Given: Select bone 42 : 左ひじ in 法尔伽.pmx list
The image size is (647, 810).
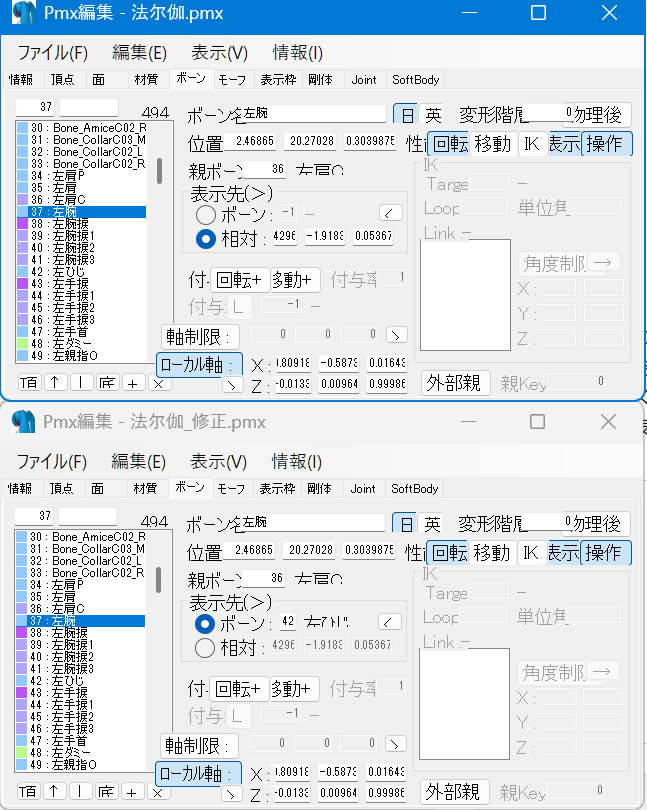Looking at the screenshot, I should coord(81,272).
